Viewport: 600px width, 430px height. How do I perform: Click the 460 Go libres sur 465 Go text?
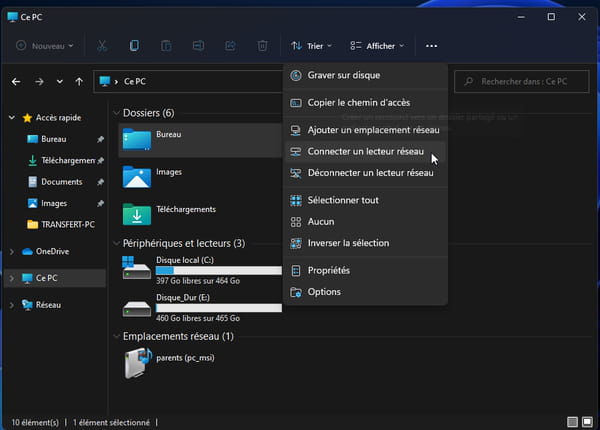click(x=198, y=318)
